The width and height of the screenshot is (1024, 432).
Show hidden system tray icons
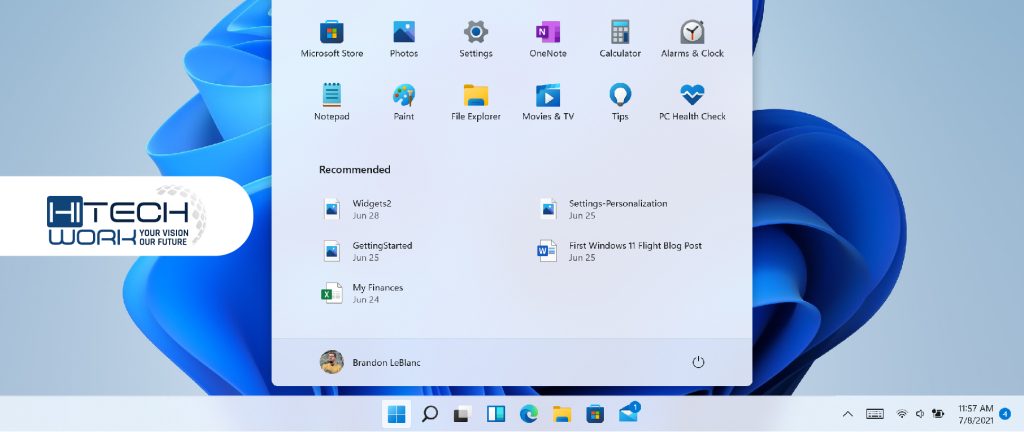coord(848,414)
